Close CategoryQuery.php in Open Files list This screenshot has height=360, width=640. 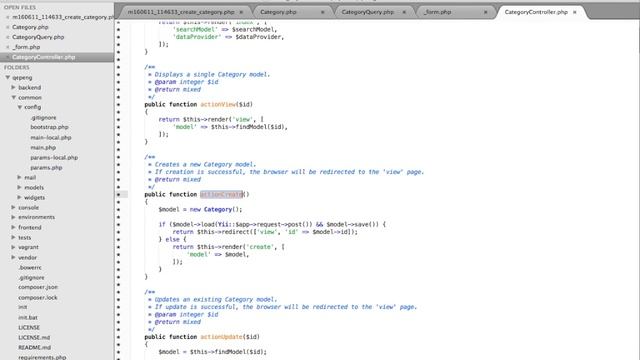(x=7, y=37)
